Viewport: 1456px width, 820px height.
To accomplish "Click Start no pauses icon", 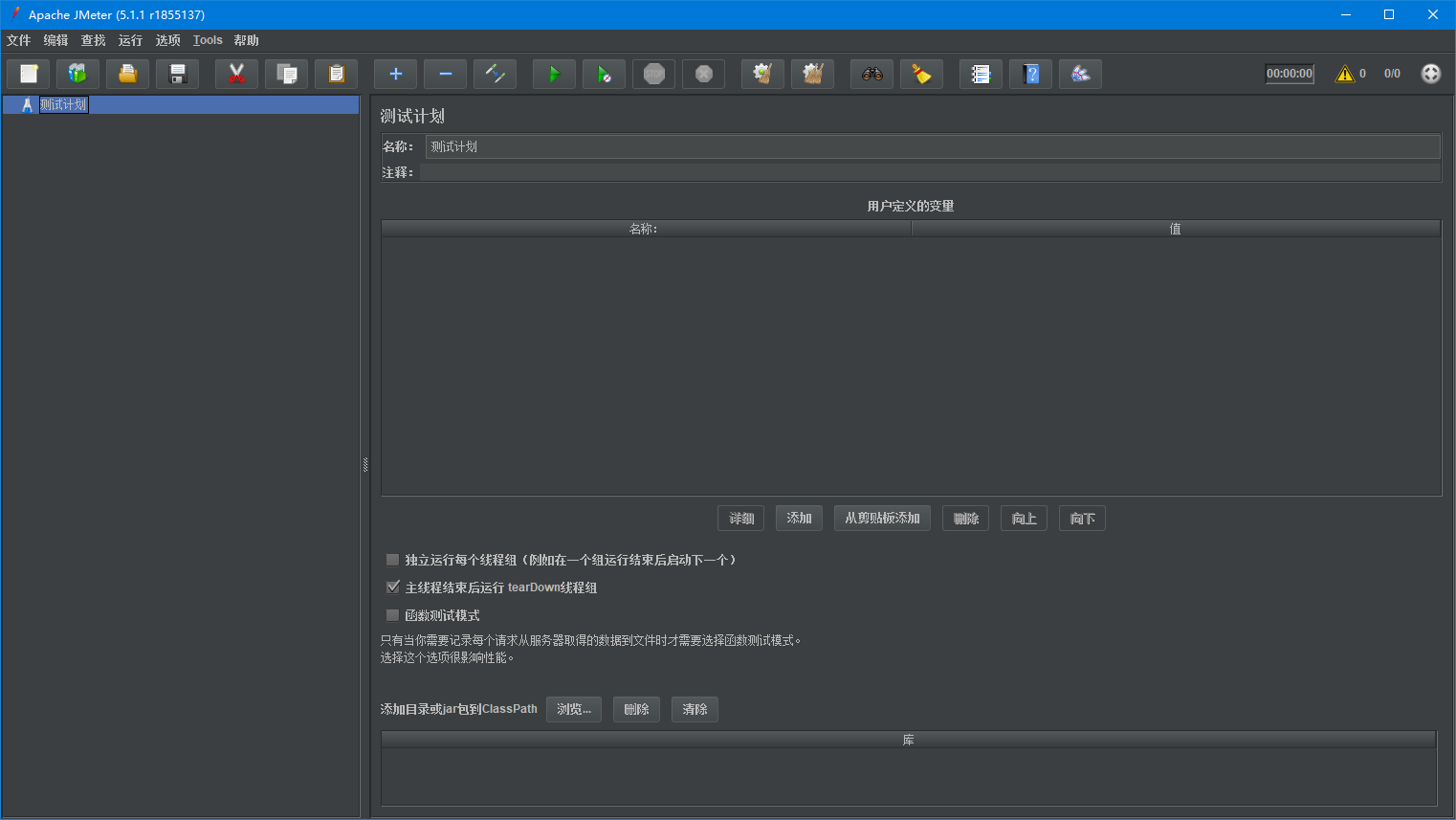I will [x=604, y=74].
